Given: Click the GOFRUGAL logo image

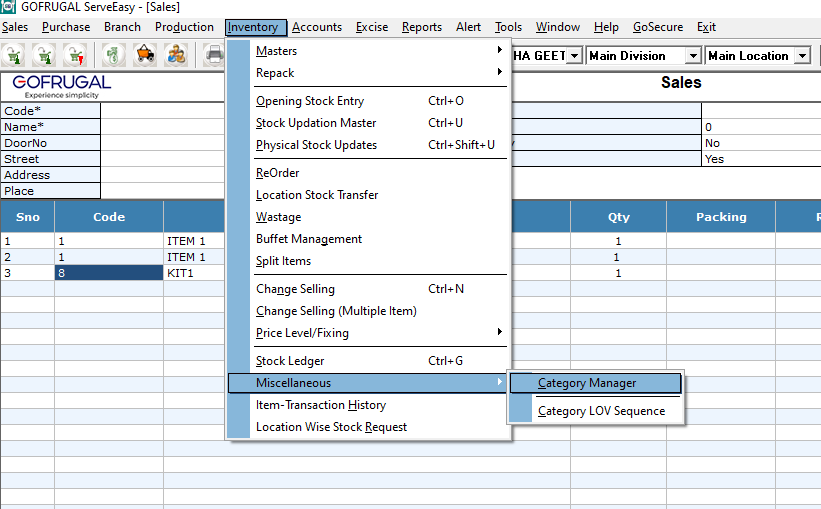Looking at the screenshot, I should pyautogui.click(x=62, y=87).
